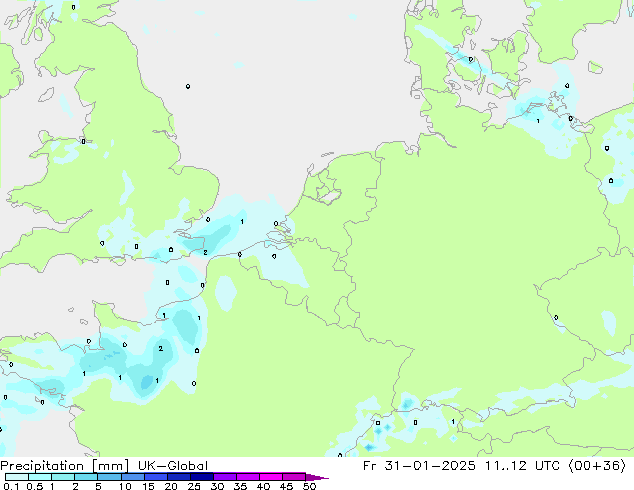Click the legend label '0.5'
This screenshot has height=490, width=634.
click(x=35, y=486)
